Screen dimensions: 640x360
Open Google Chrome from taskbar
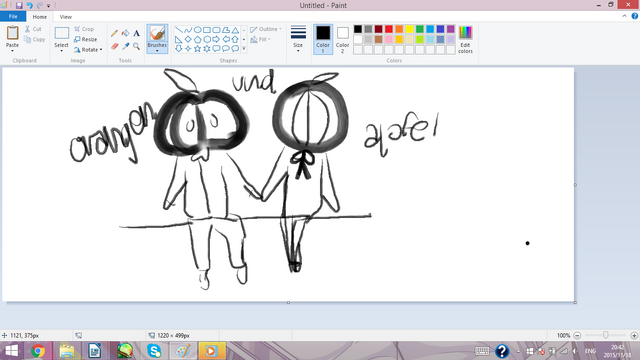click(x=38, y=351)
